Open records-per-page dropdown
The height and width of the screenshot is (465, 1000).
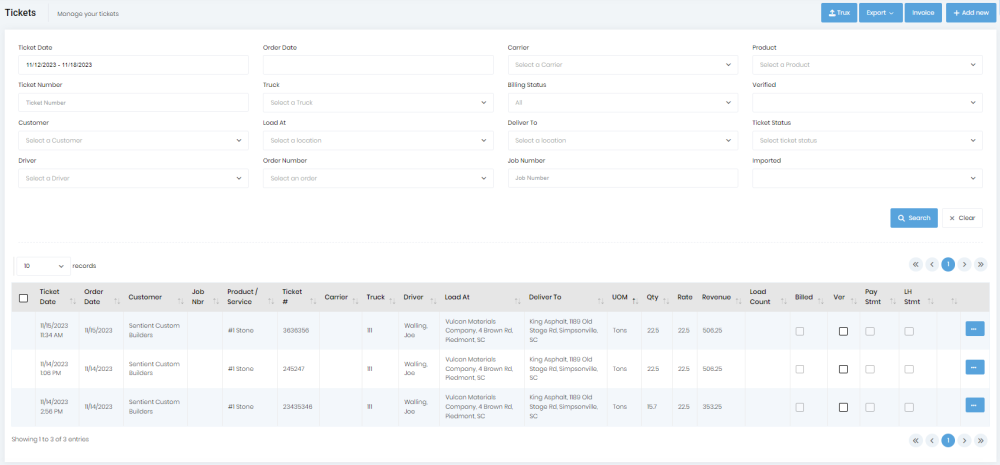click(41, 266)
